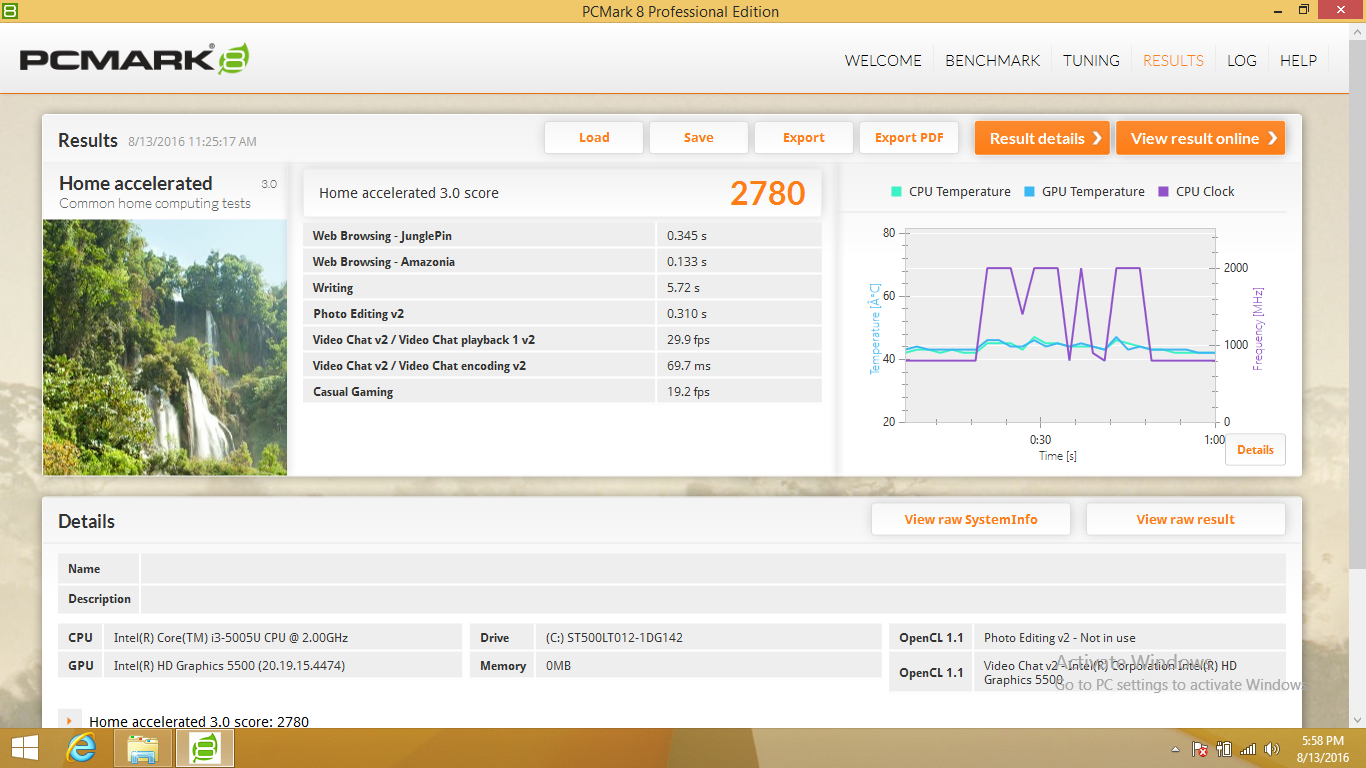Open the TUNING section
1366x768 pixels.
tap(1091, 60)
